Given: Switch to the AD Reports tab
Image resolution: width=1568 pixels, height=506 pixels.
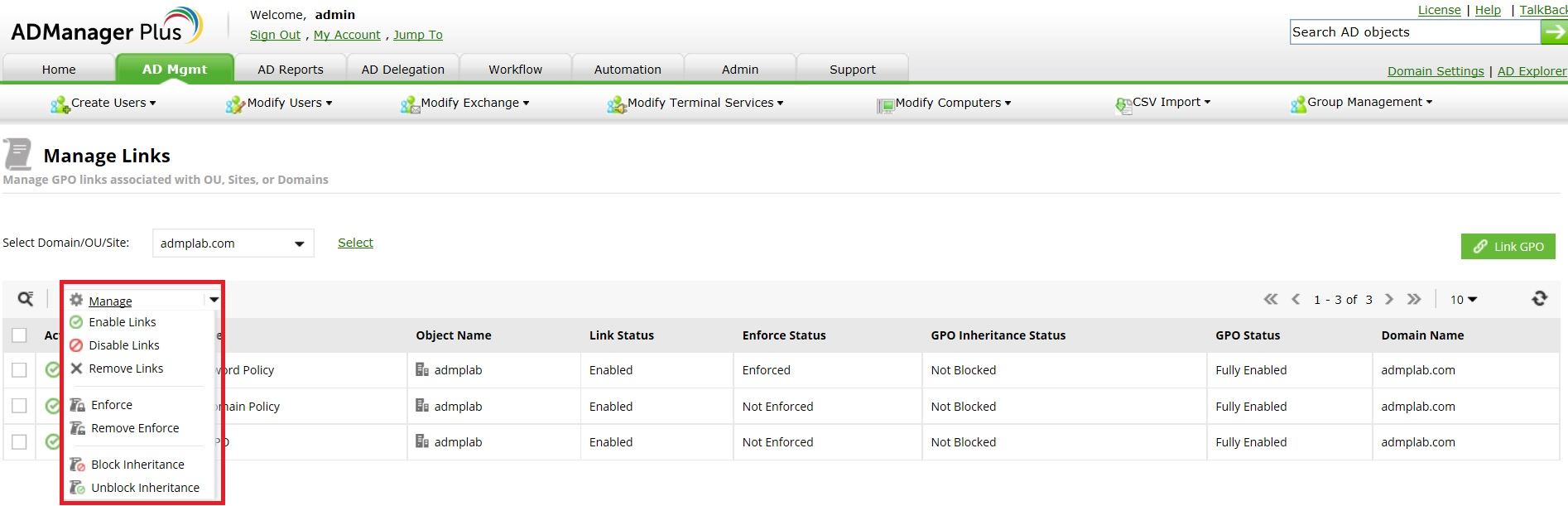Looking at the screenshot, I should pos(290,70).
